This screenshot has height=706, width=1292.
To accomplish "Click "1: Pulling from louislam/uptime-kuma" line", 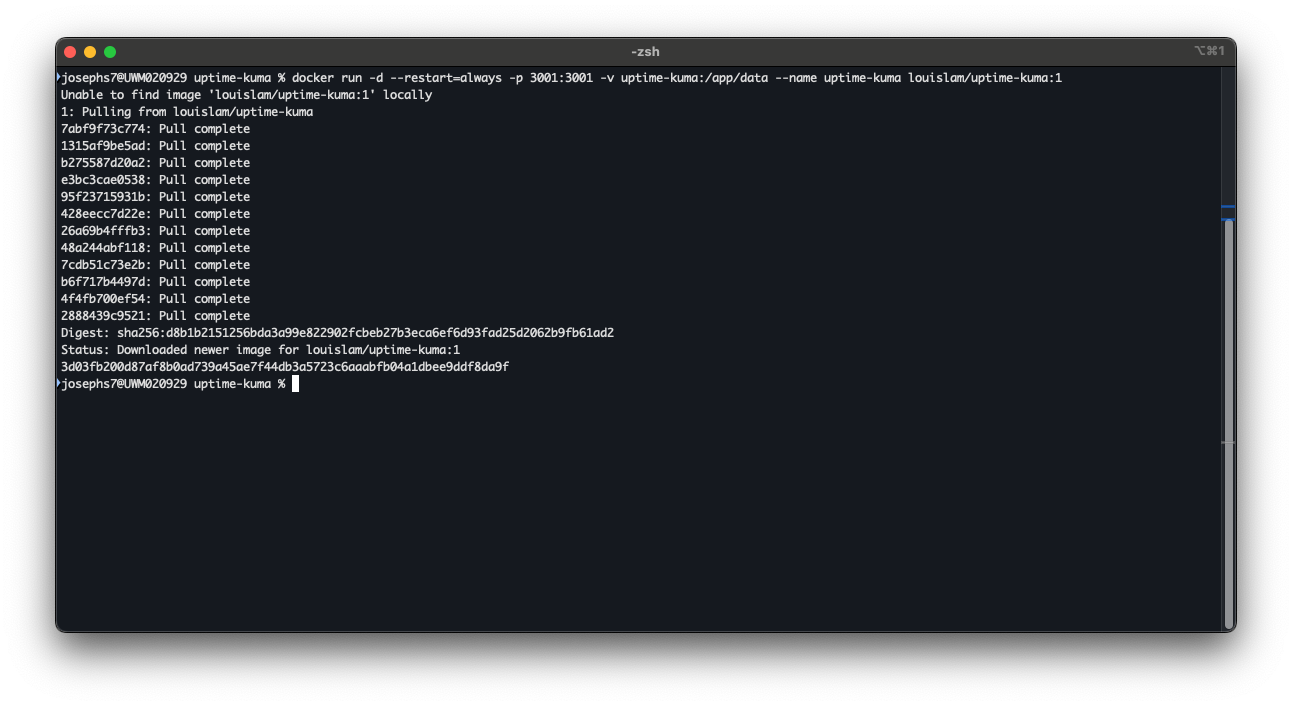I will point(187,112).
